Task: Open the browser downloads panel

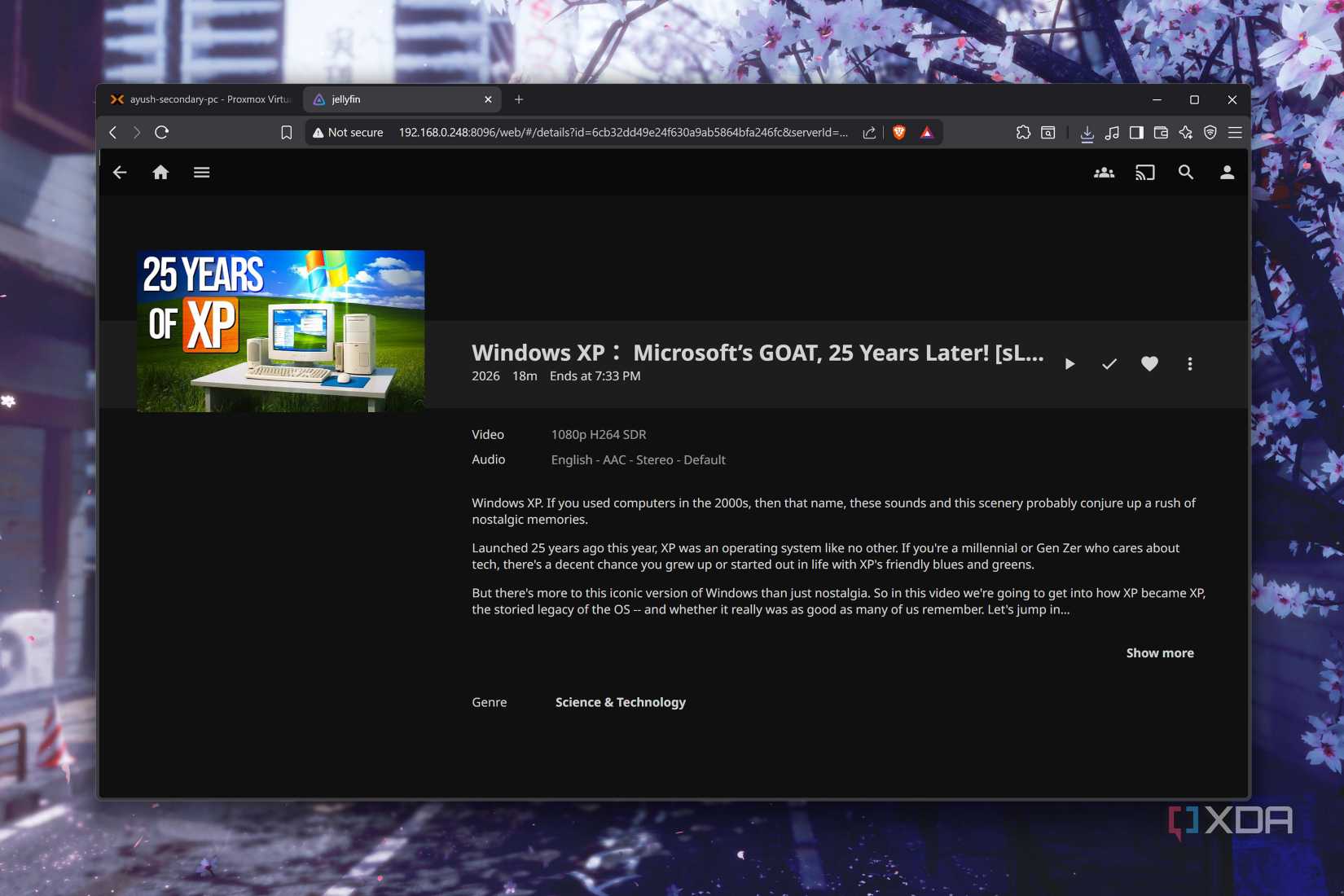Action: (x=1087, y=133)
